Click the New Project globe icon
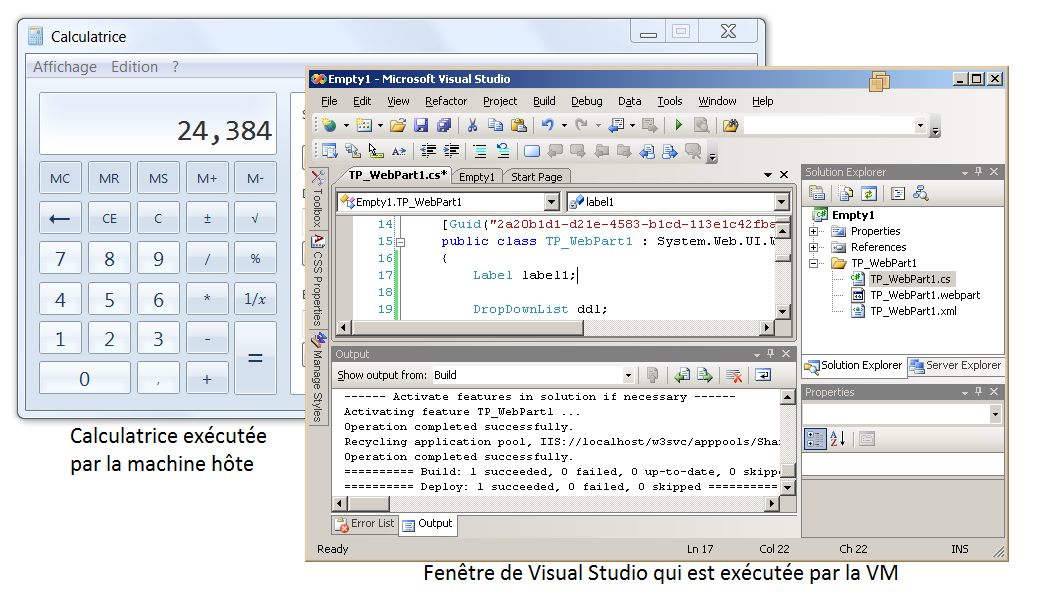The image size is (1043, 596). pyautogui.click(x=329, y=125)
